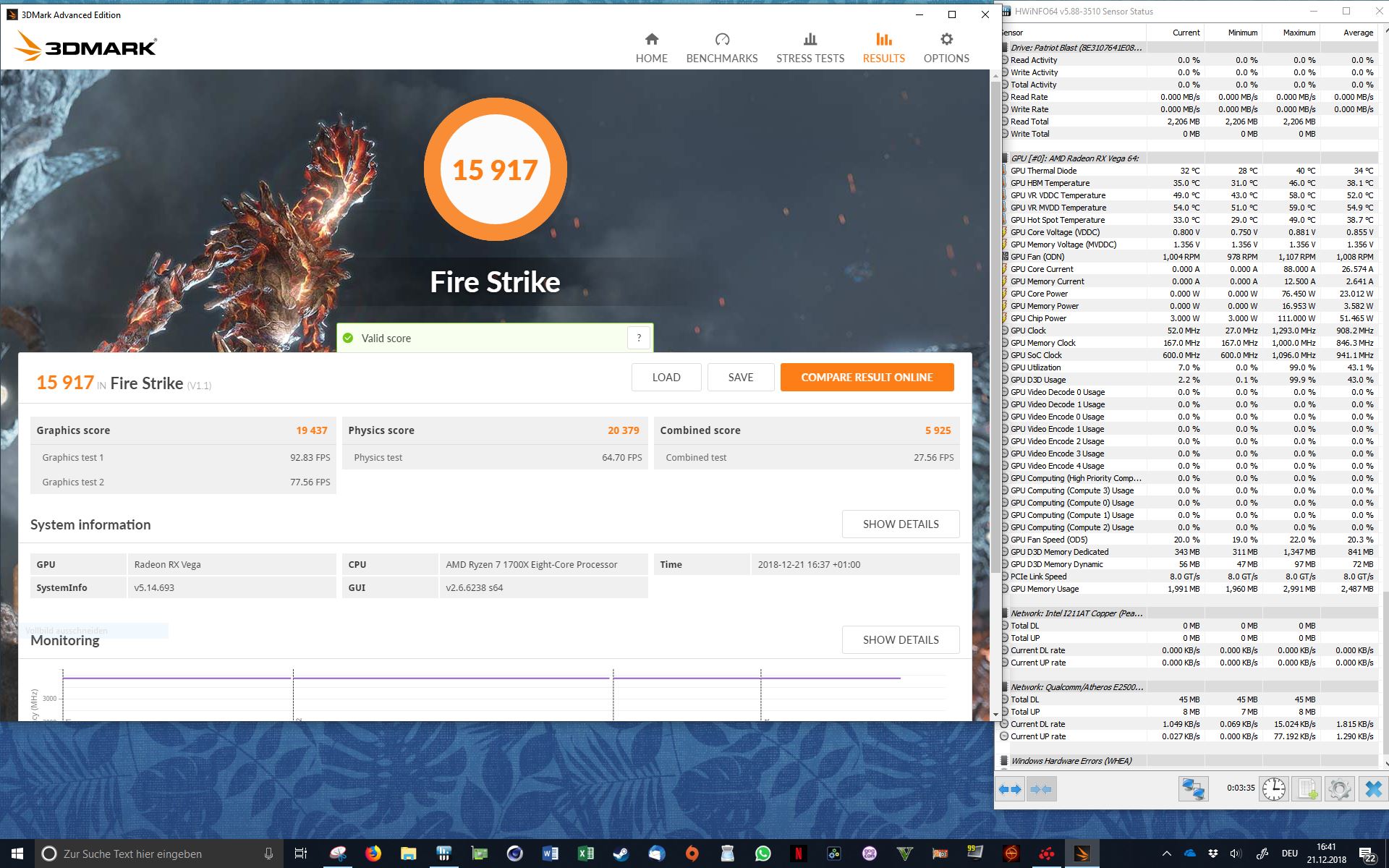The height and width of the screenshot is (868, 1389).
Task: Reset sensor timer with the clock icon
Action: tap(1274, 788)
